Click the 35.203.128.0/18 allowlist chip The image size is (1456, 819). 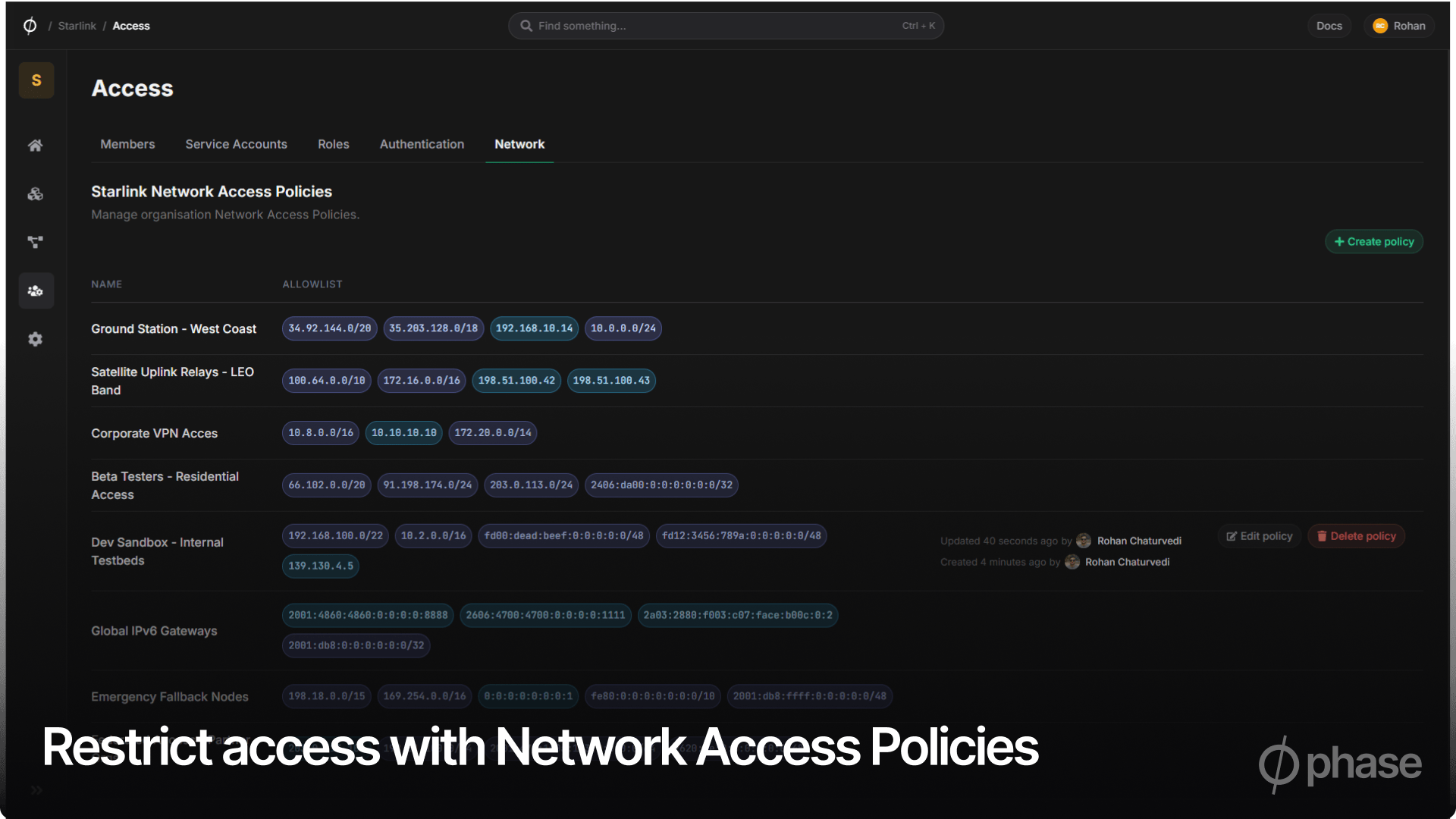tap(434, 328)
